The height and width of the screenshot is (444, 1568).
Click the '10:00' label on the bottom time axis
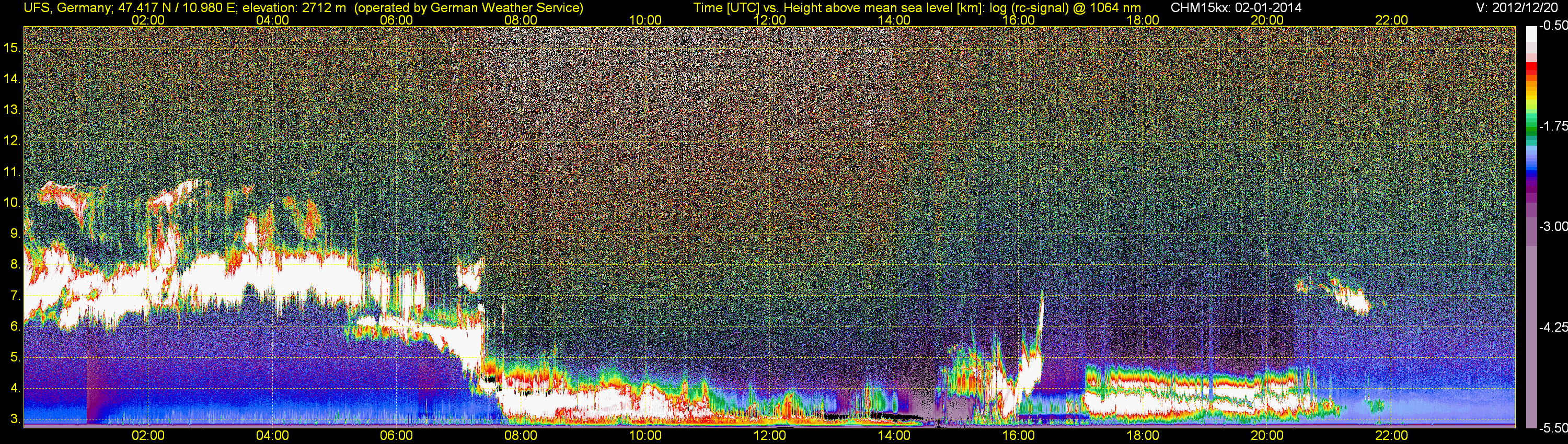(x=645, y=436)
